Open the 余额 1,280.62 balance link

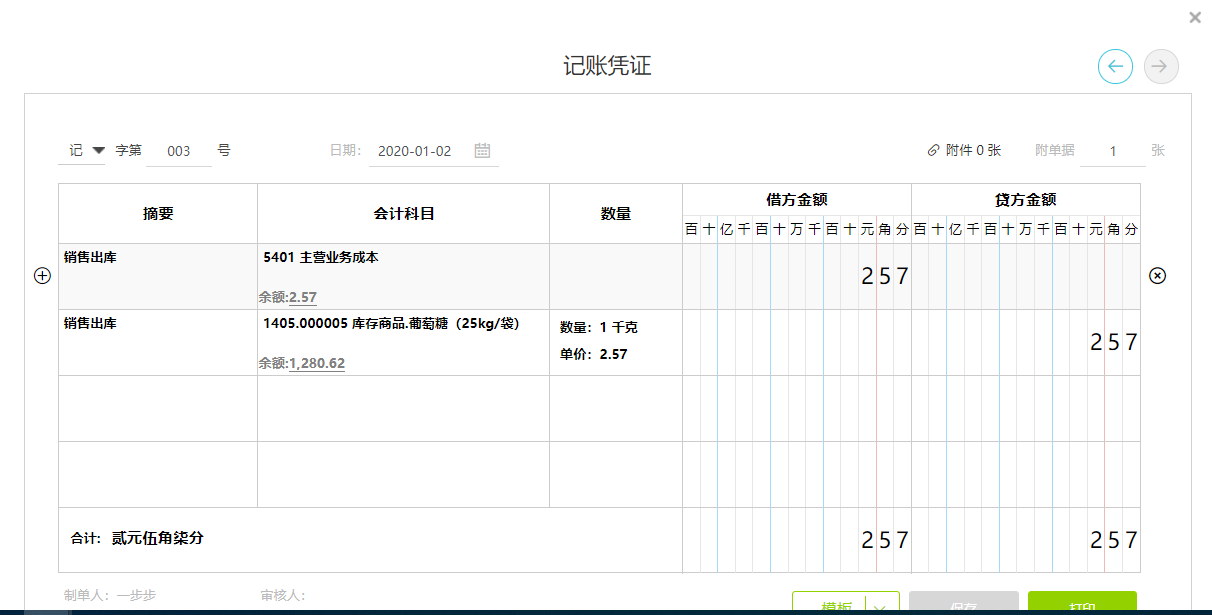316,363
